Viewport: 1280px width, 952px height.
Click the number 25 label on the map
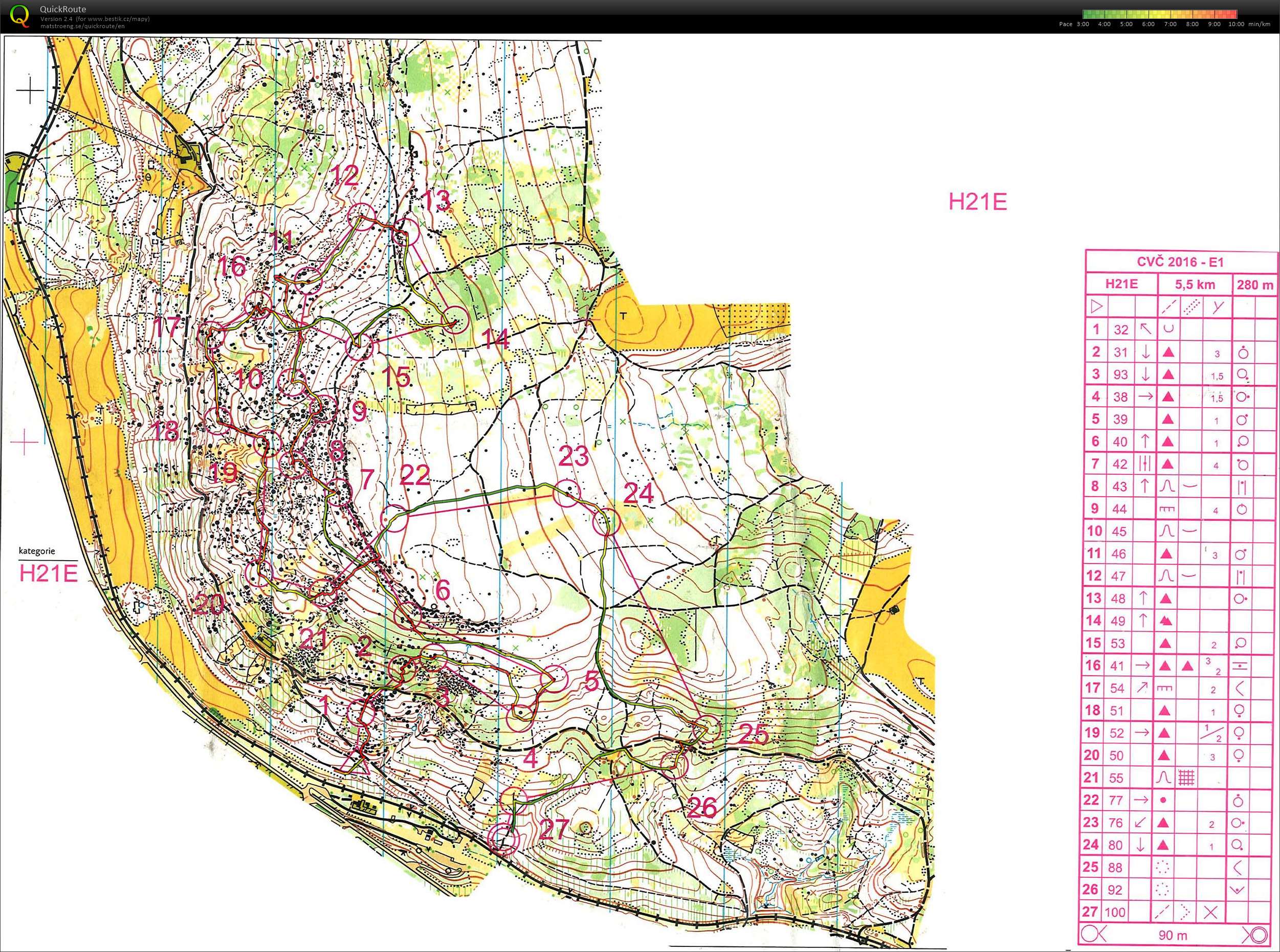tap(753, 735)
